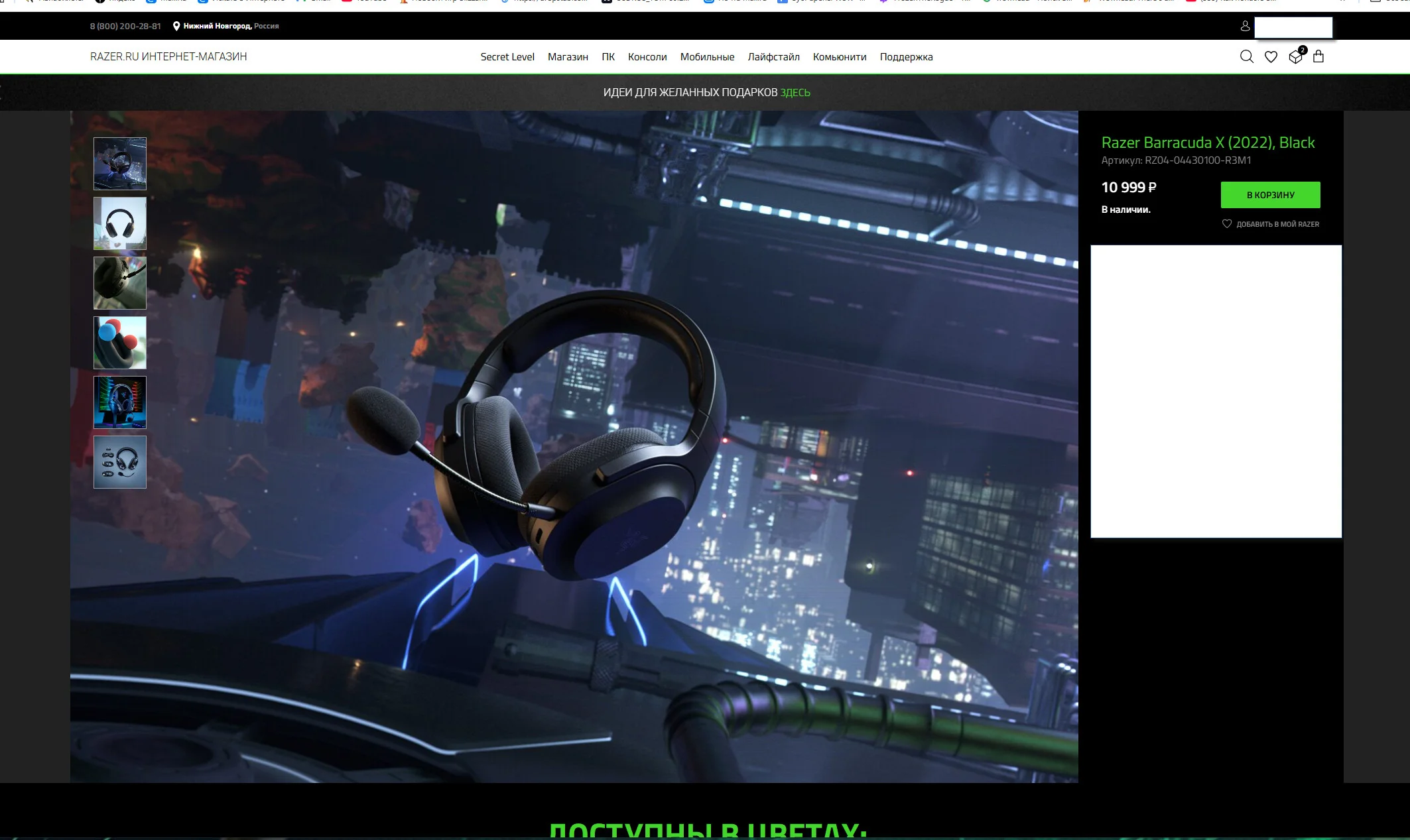Click the location pin icon beside Нижний Новгород

[176, 26]
